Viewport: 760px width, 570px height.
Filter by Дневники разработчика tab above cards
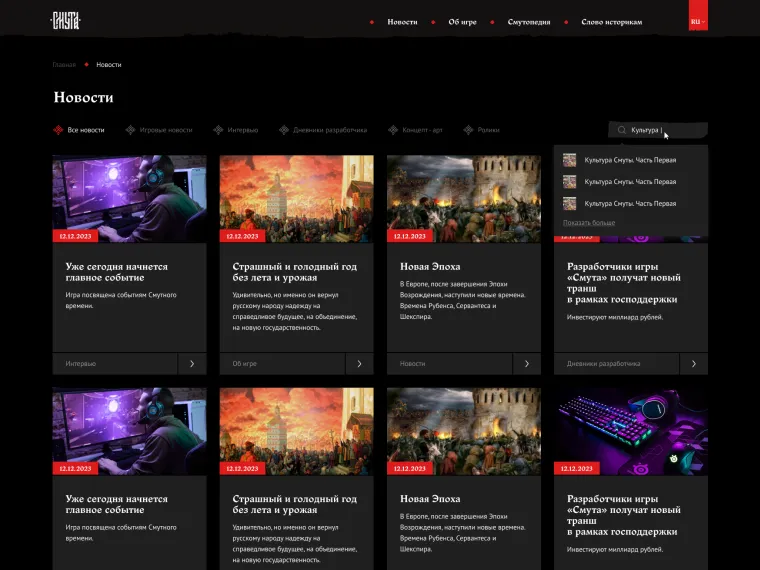pos(330,130)
